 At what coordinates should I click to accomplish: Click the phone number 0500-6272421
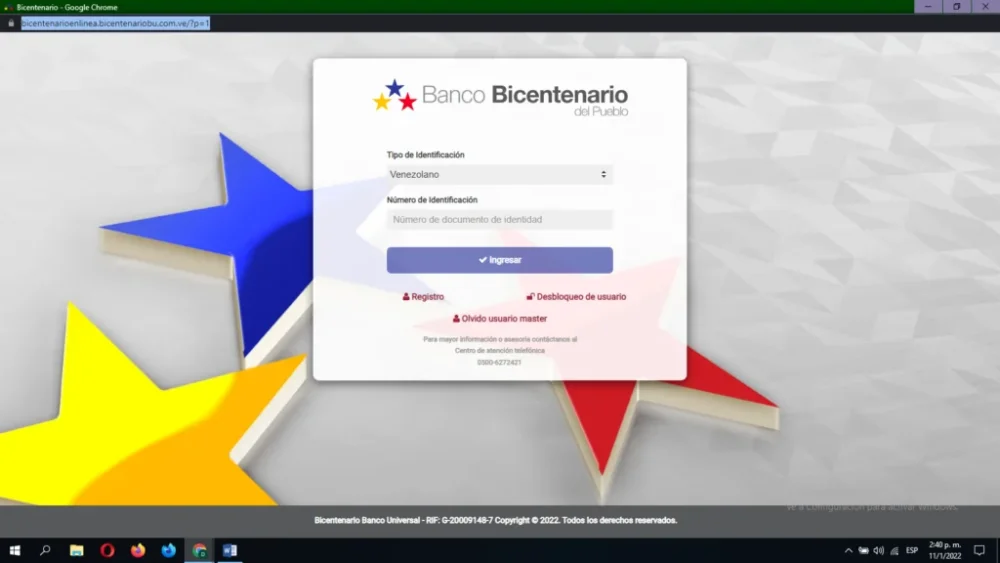pyautogui.click(x=499, y=362)
